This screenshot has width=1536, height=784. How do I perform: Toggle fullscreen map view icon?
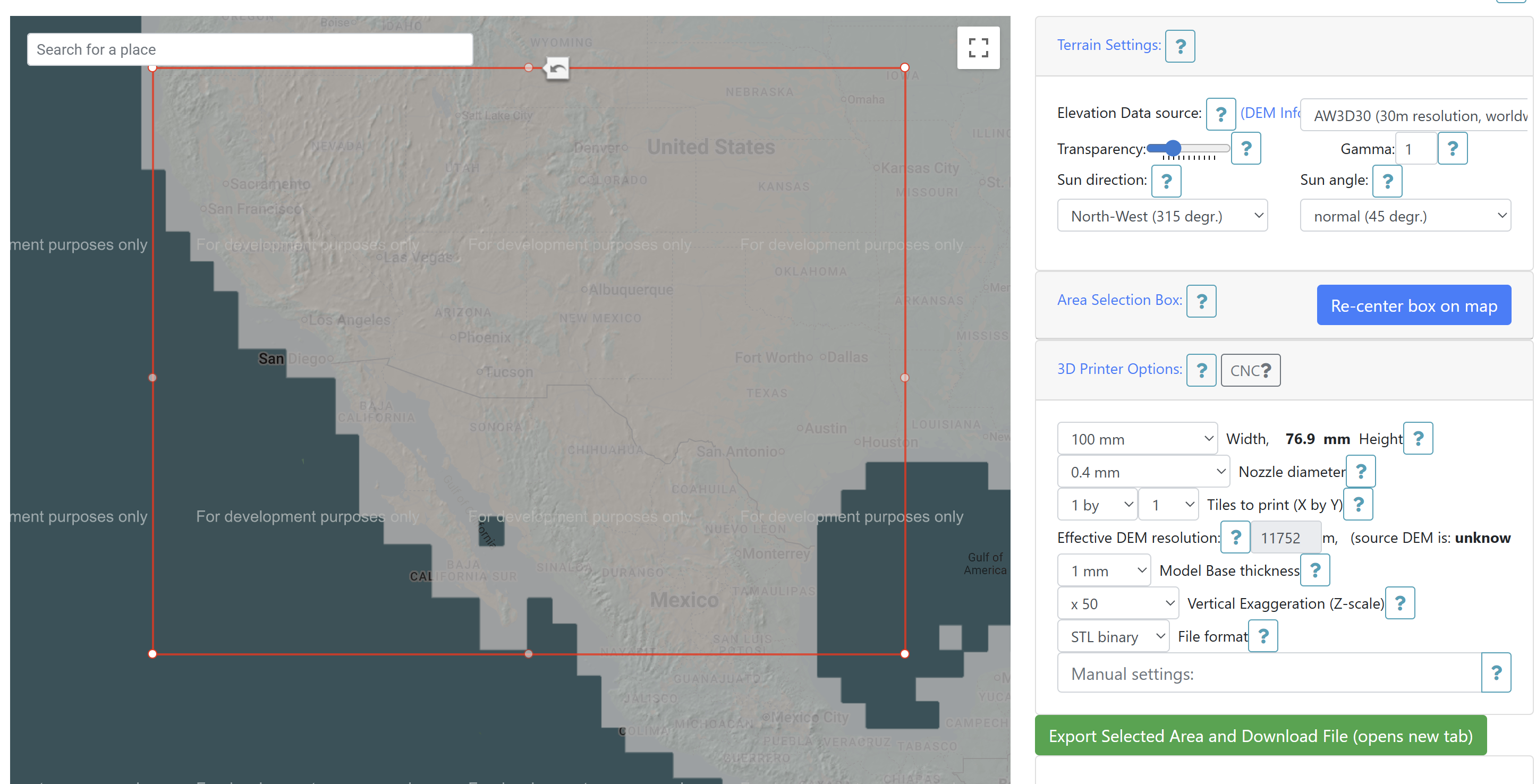978,48
